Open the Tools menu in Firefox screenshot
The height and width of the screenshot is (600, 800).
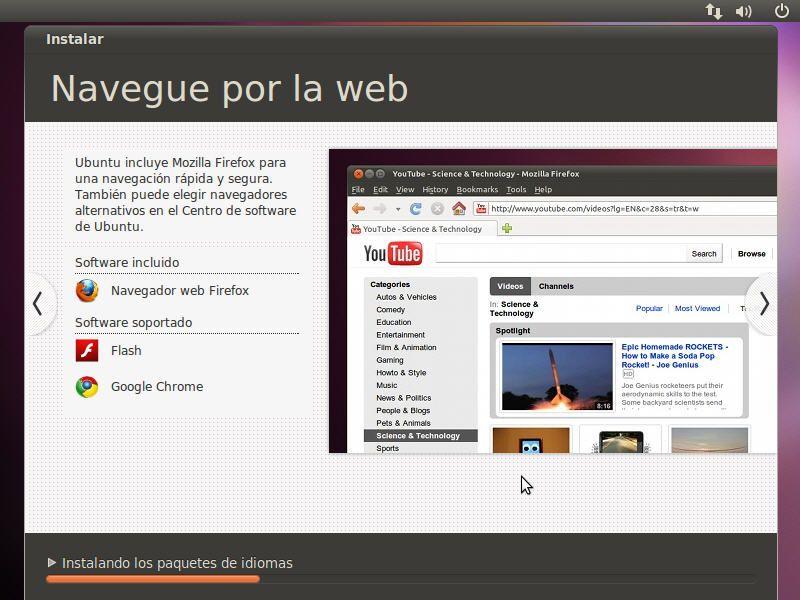(516, 189)
